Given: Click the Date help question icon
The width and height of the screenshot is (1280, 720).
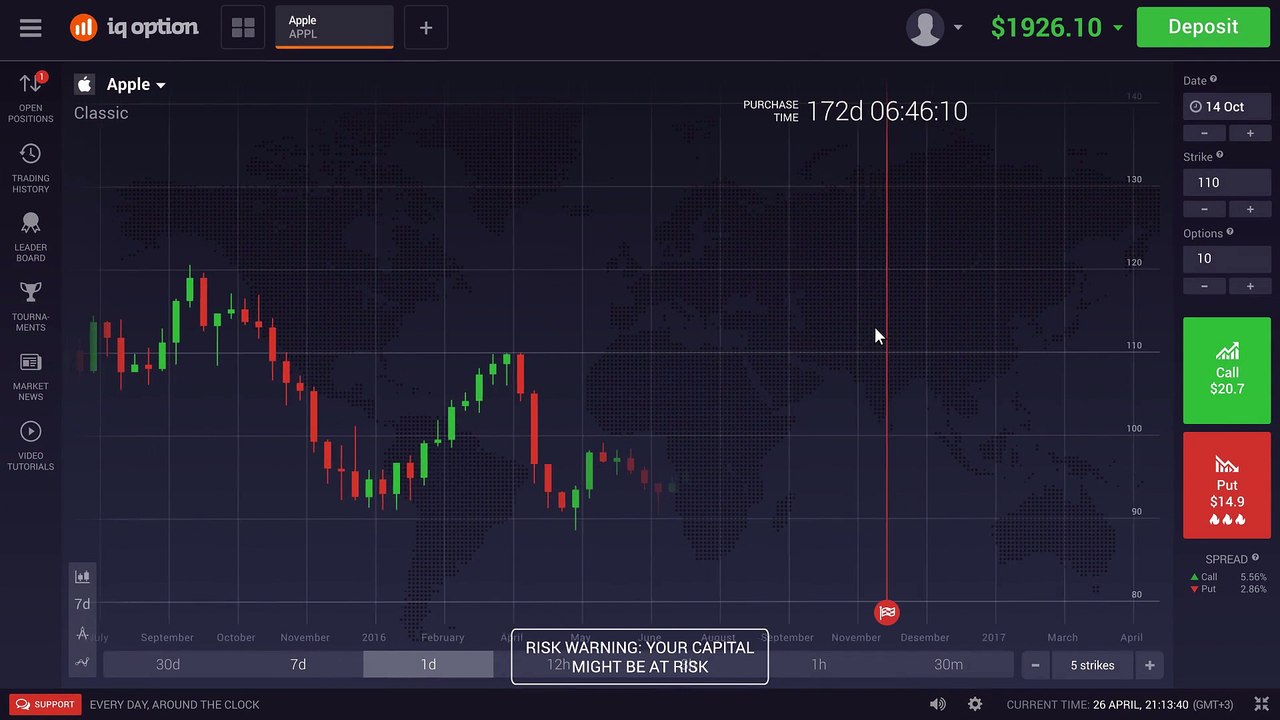Looking at the screenshot, I should point(1214,79).
